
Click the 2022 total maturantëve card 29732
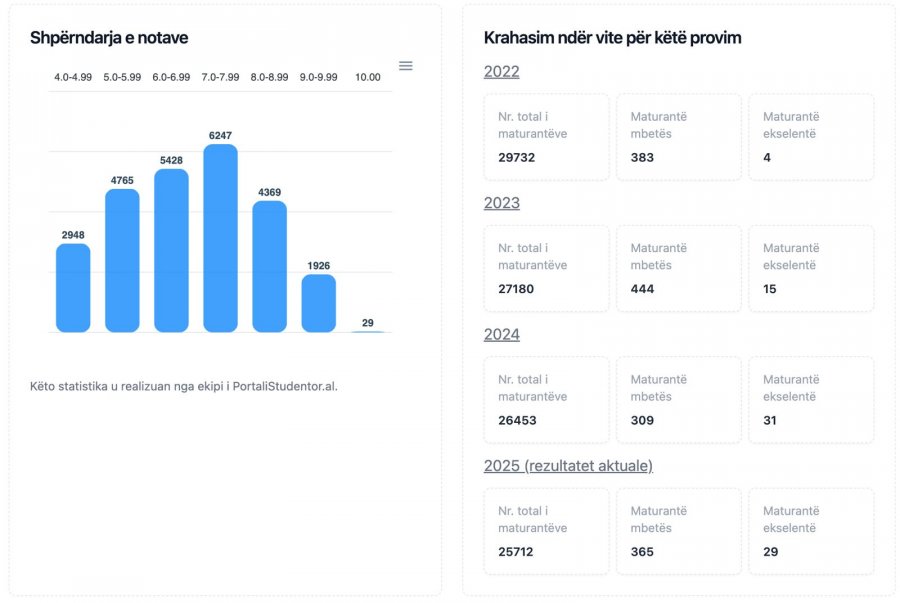pos(546,137)
